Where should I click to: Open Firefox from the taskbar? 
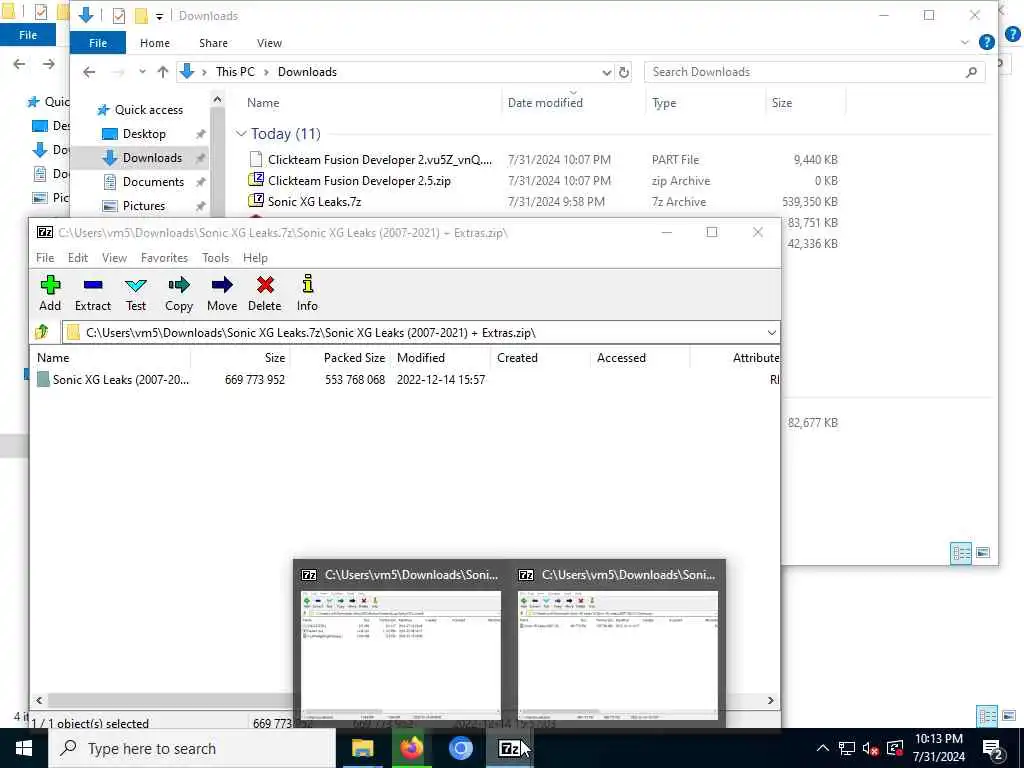[411, 748]
